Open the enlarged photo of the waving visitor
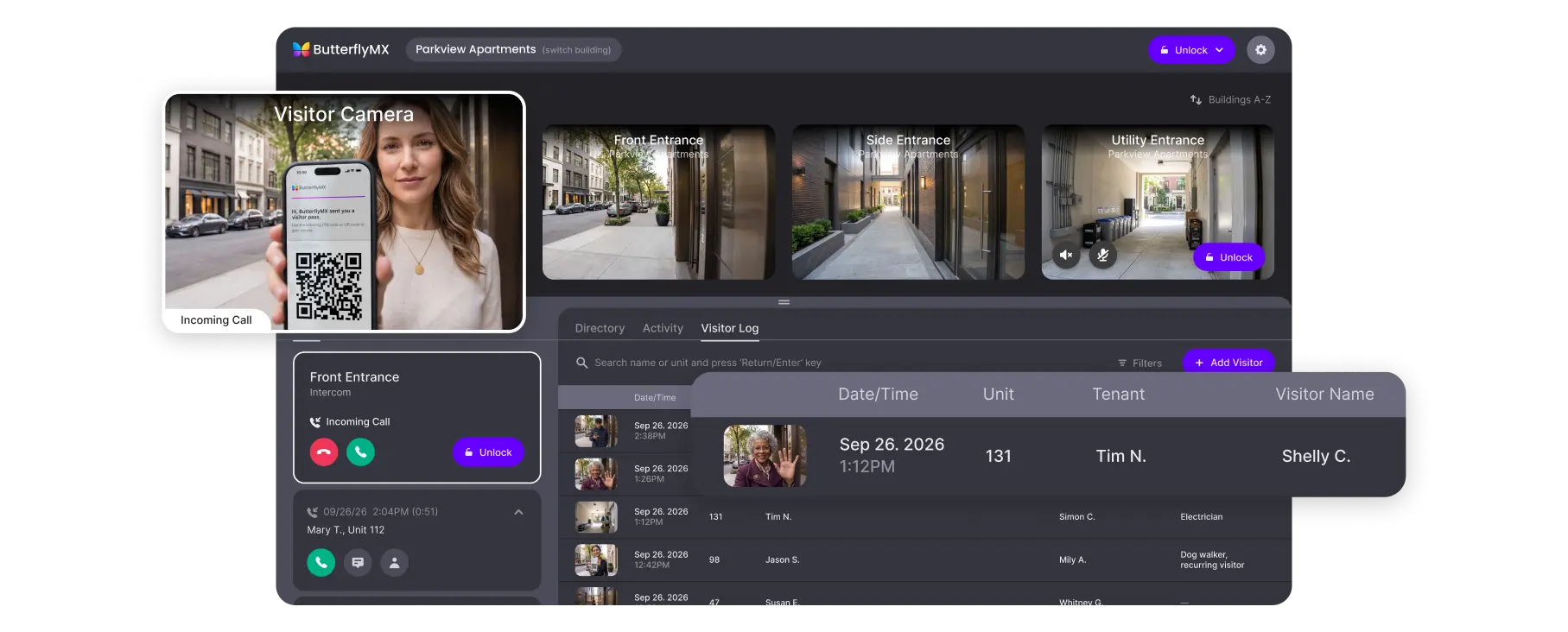 pyautogui.click(x=765, y=456)
